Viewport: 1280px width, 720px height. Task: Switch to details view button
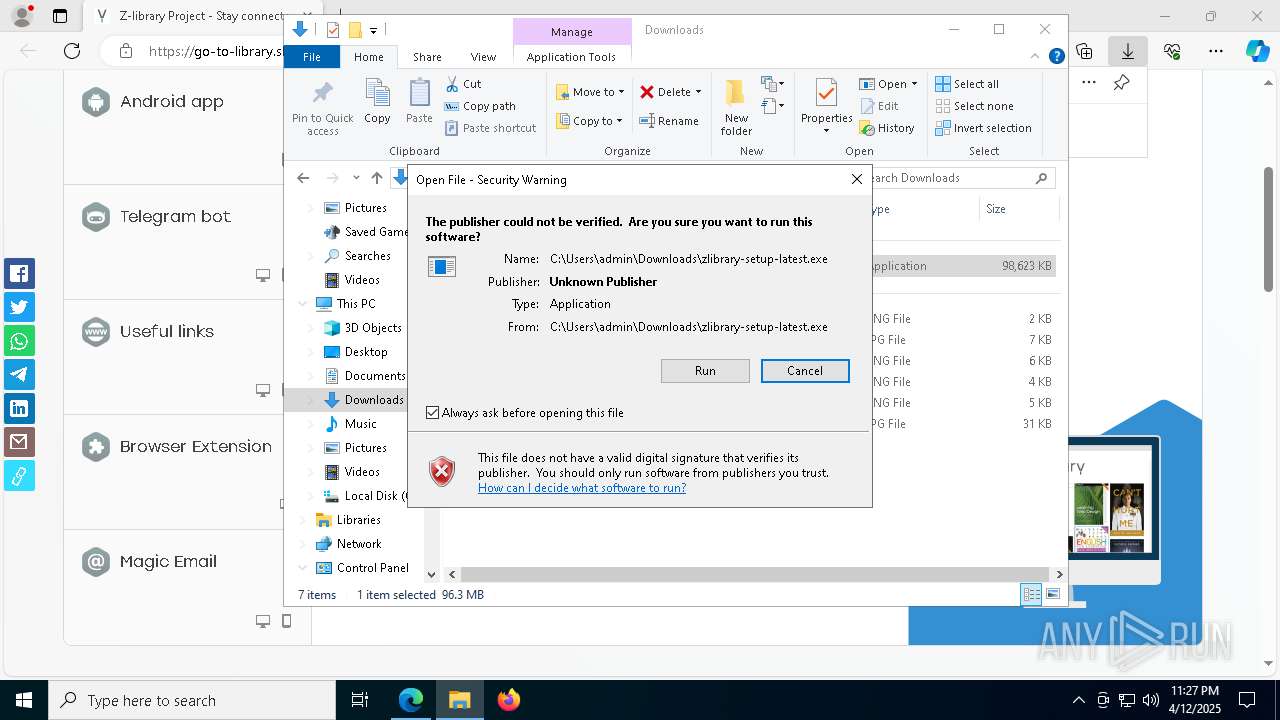point(1031,594)
